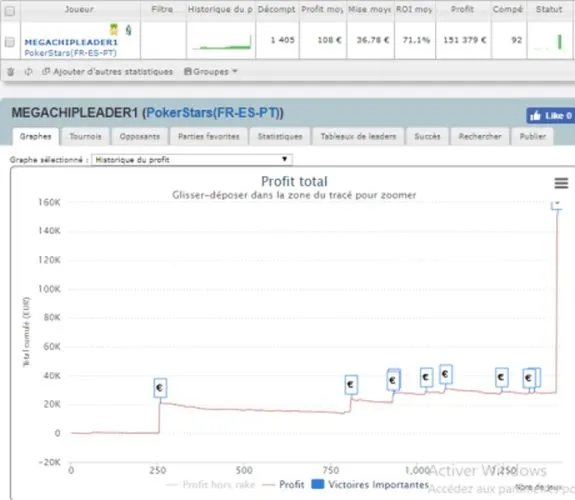Screen dimensions: 575x500
Task: Click the euro win marker near game 250
Action: coord(160,388)
